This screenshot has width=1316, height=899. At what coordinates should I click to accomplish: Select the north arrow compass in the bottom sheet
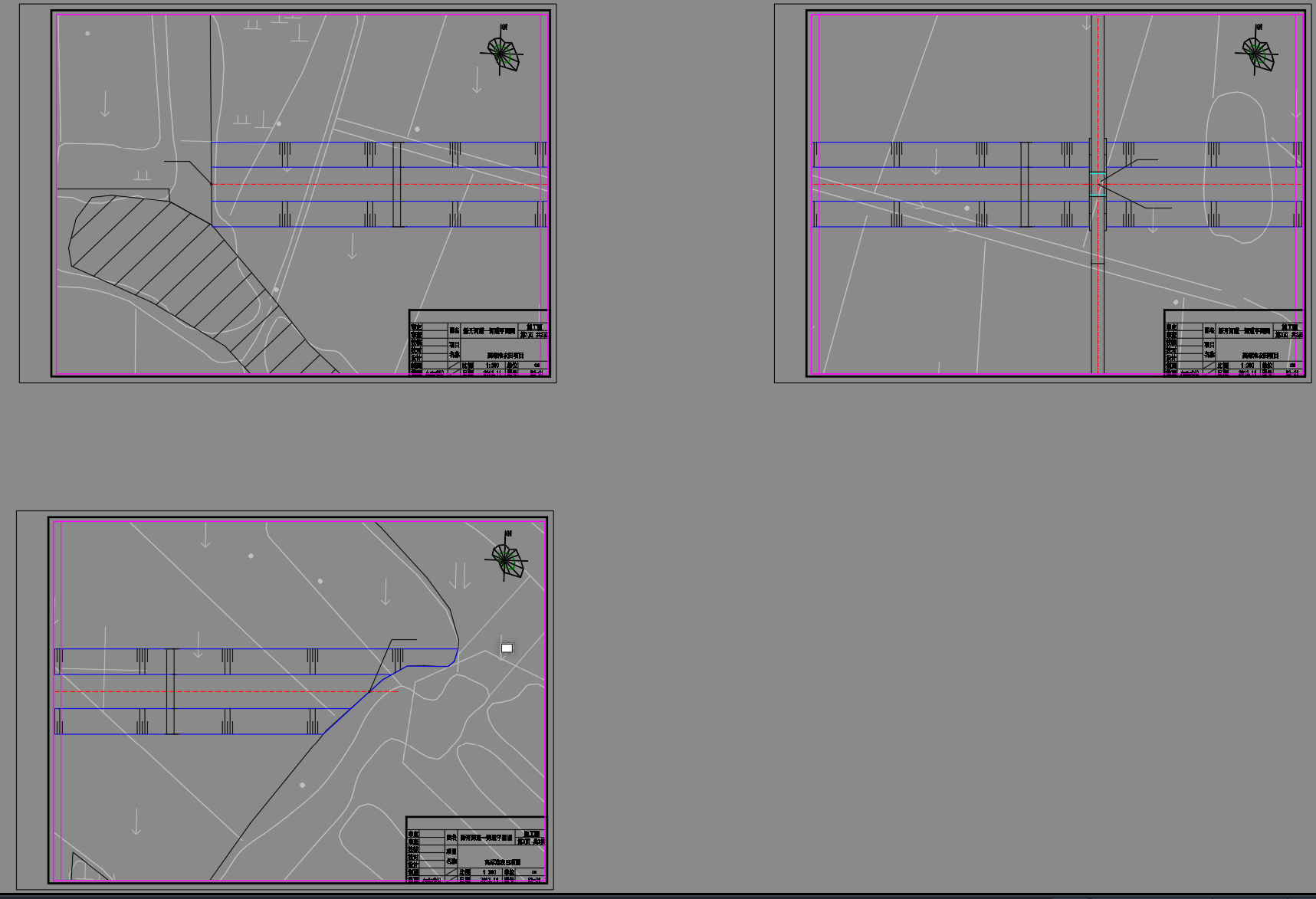[x=507, y=557]
